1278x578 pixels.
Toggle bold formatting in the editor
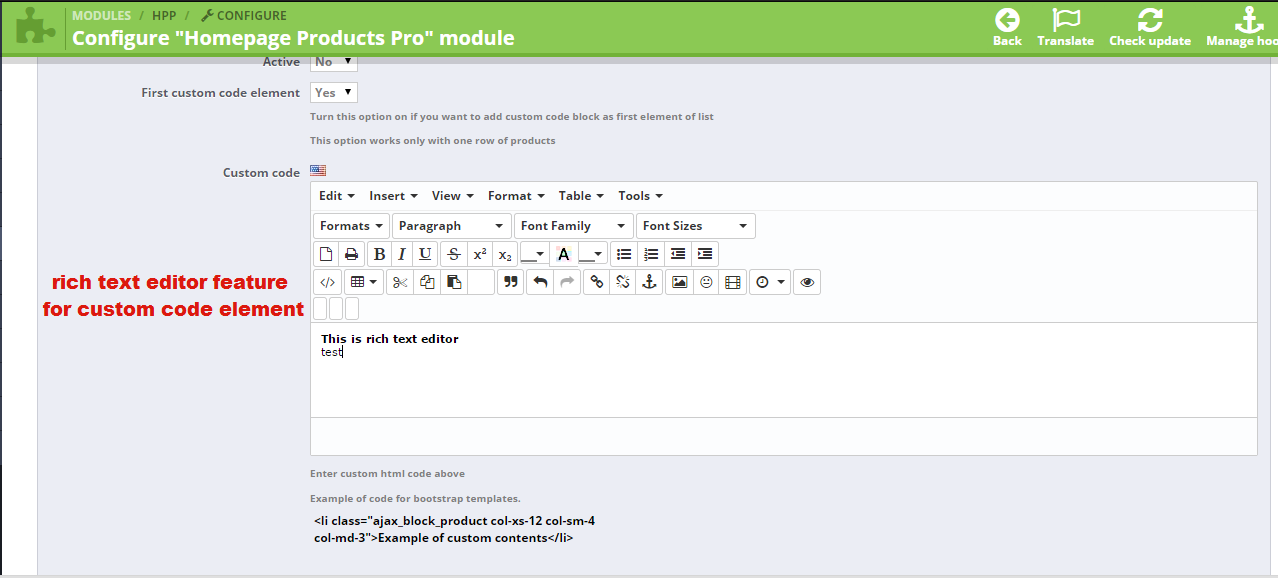[x=379, y=254]
